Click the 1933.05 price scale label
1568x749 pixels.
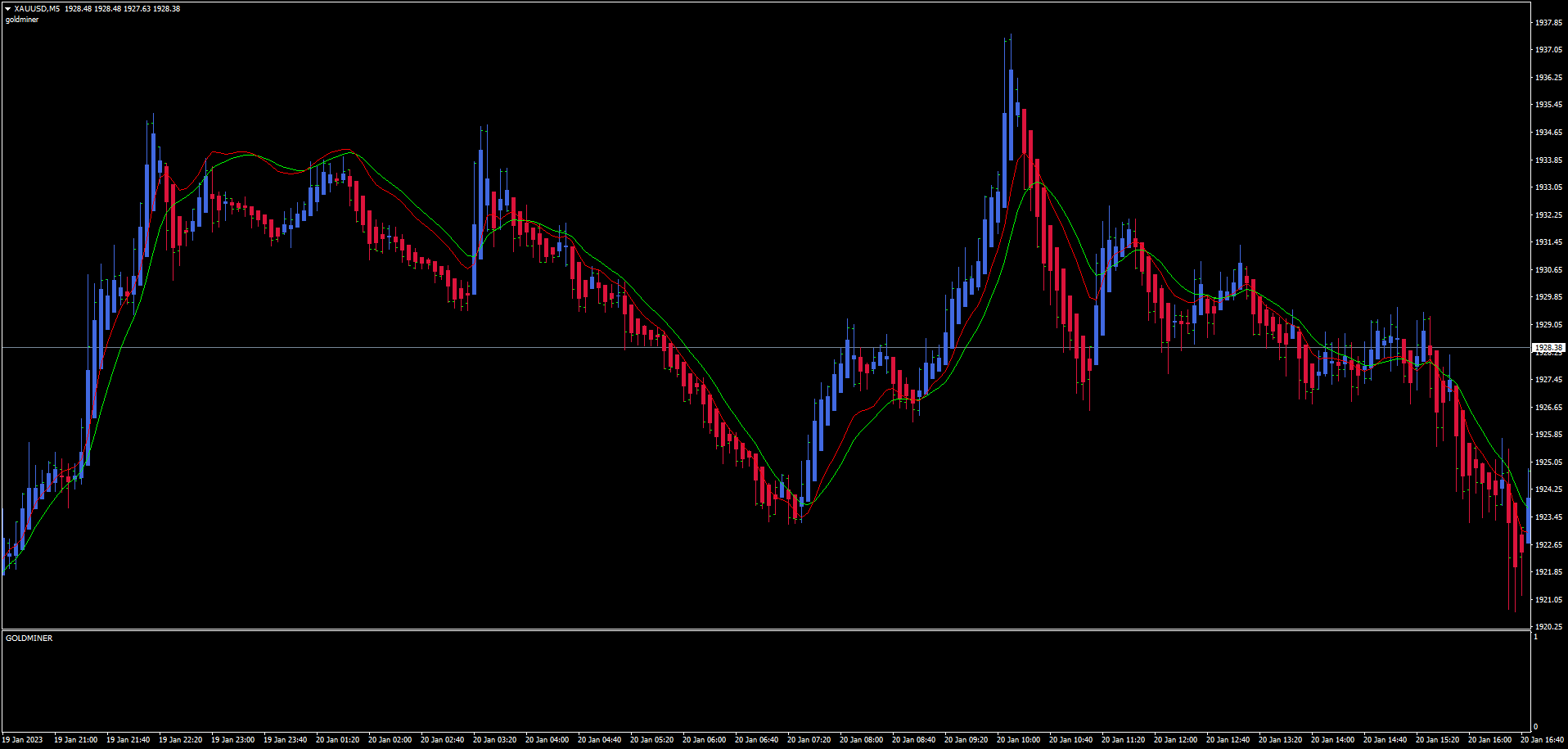1548,187
